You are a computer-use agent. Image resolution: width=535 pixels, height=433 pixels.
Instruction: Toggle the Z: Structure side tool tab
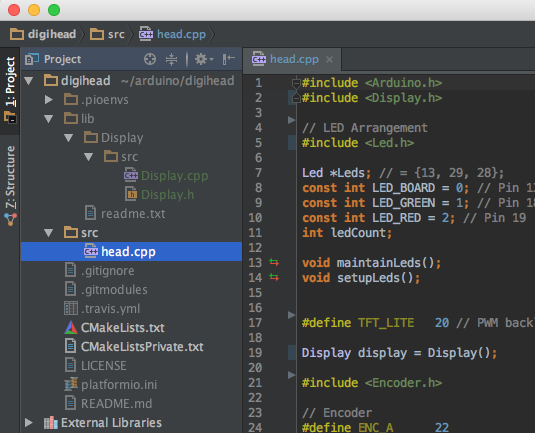(x=10, y=185)
